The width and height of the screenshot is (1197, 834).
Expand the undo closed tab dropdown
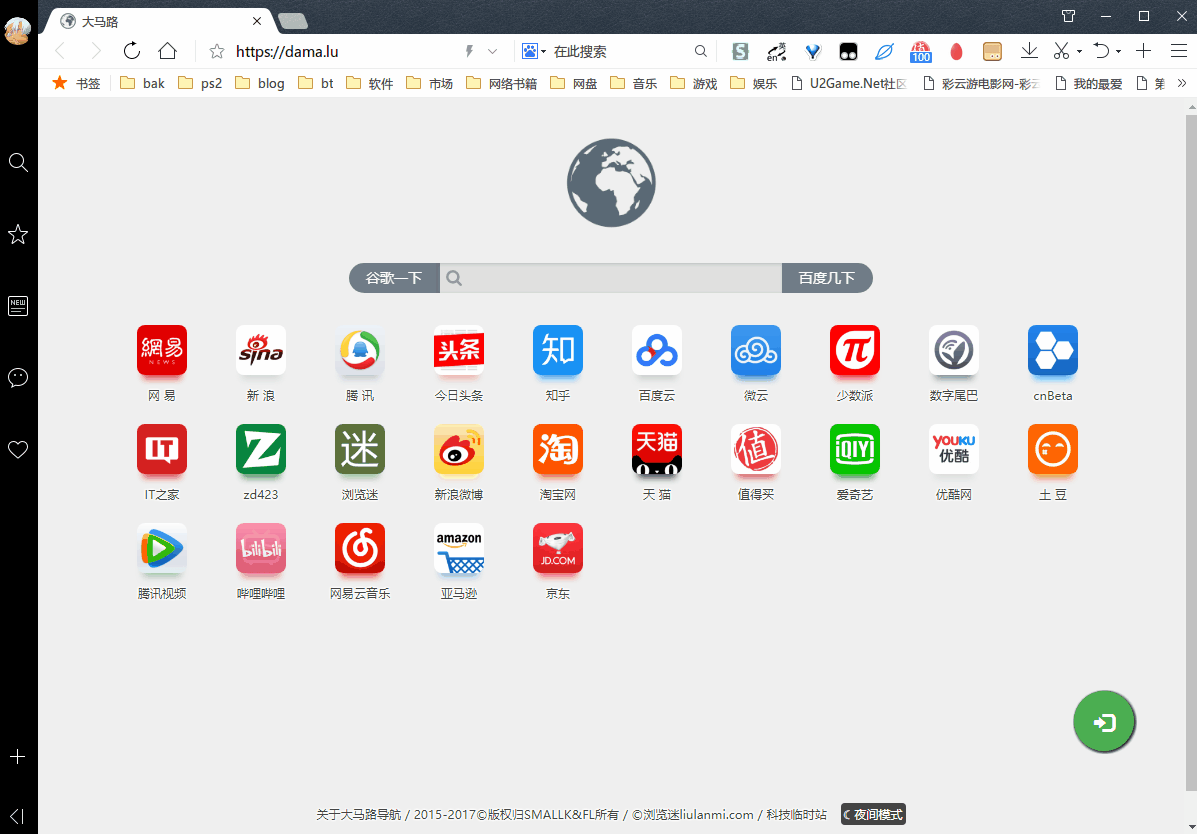[x=1118, y=51]
